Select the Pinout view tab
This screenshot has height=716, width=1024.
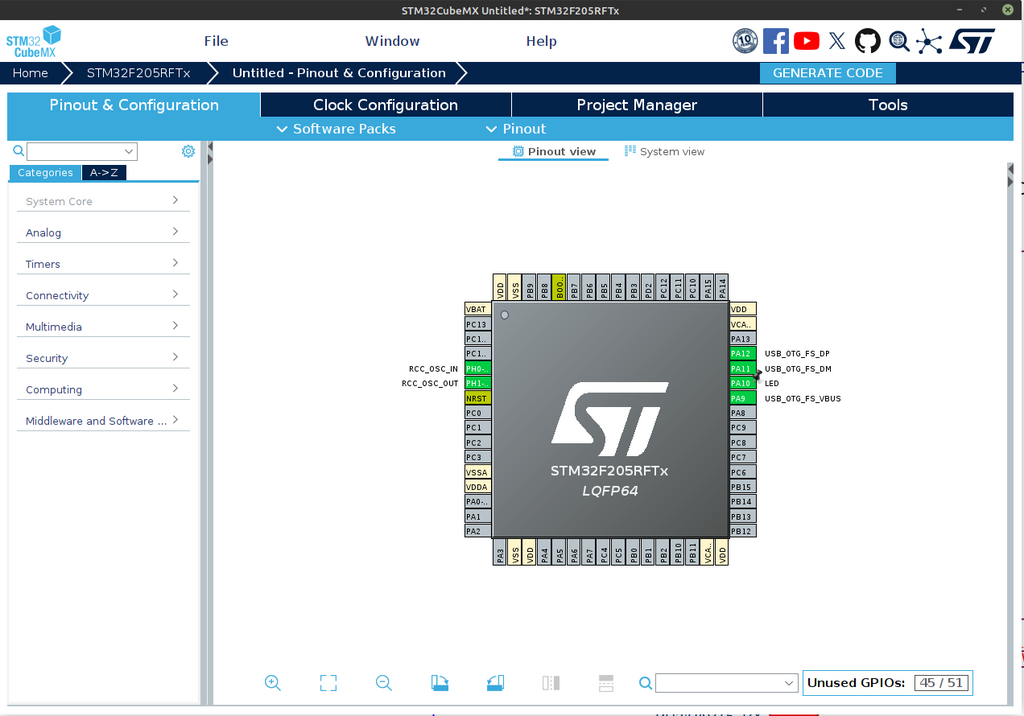(x=554, y=152)
